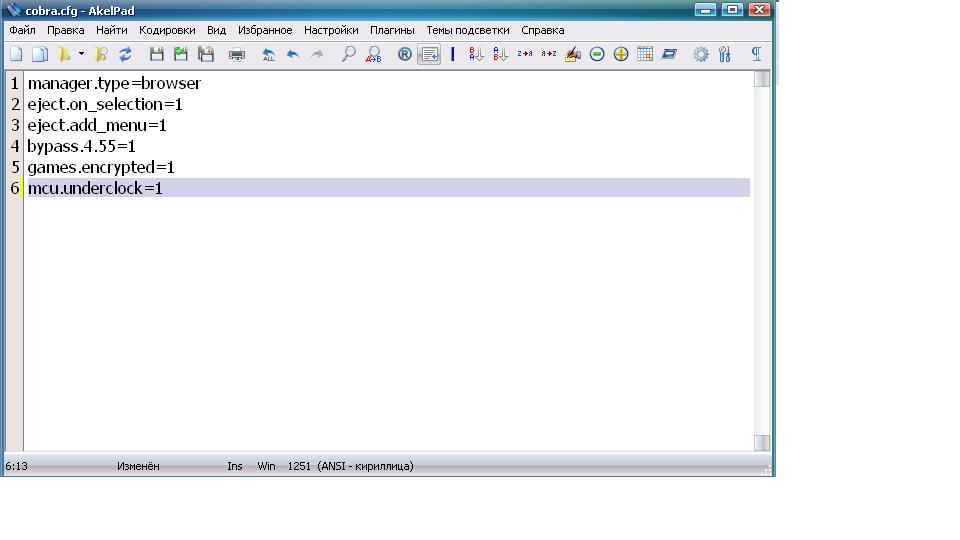Click line text mcu.underclock=1
The image size is (960, 540).
pos(96,188)
